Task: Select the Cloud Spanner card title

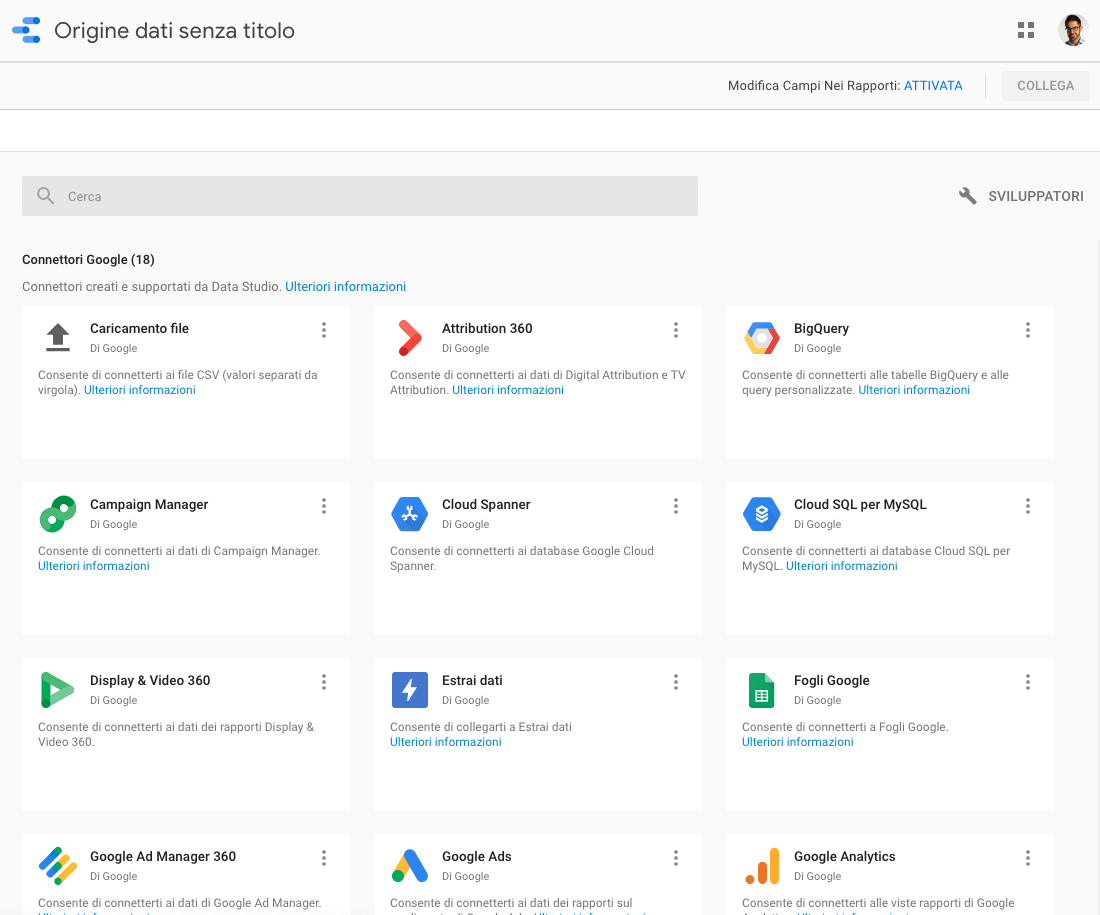Action: [x=486, y=505]
